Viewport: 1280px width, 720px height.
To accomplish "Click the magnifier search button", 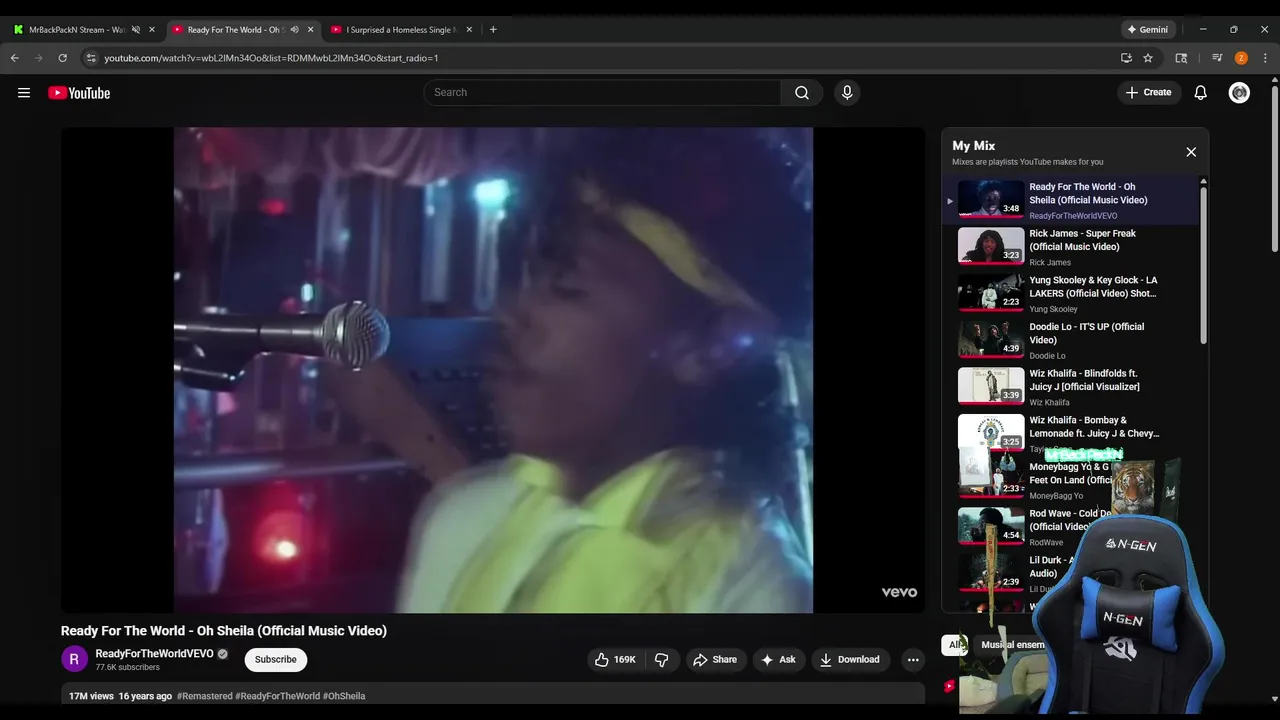I will pos(802,93).
